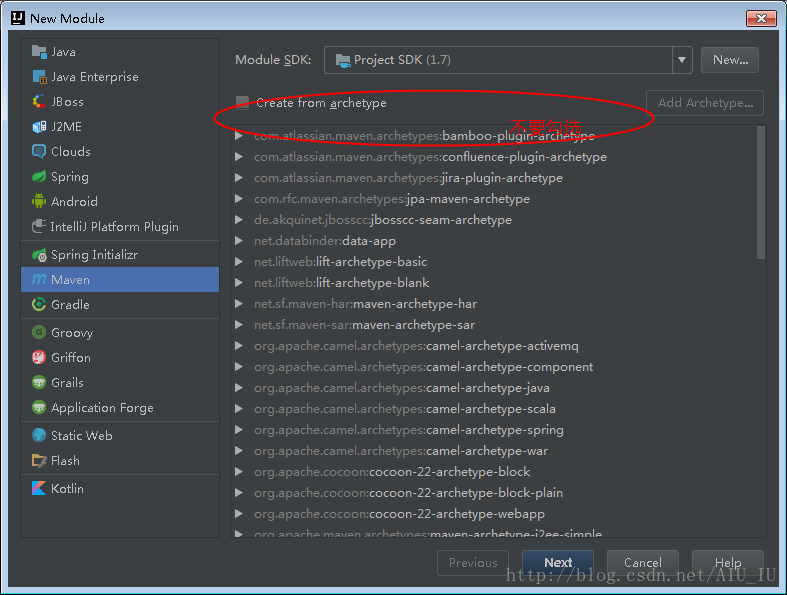This screenshot has height=595, width=787.
Task: Click the Next button
Action: pos(558,562)
